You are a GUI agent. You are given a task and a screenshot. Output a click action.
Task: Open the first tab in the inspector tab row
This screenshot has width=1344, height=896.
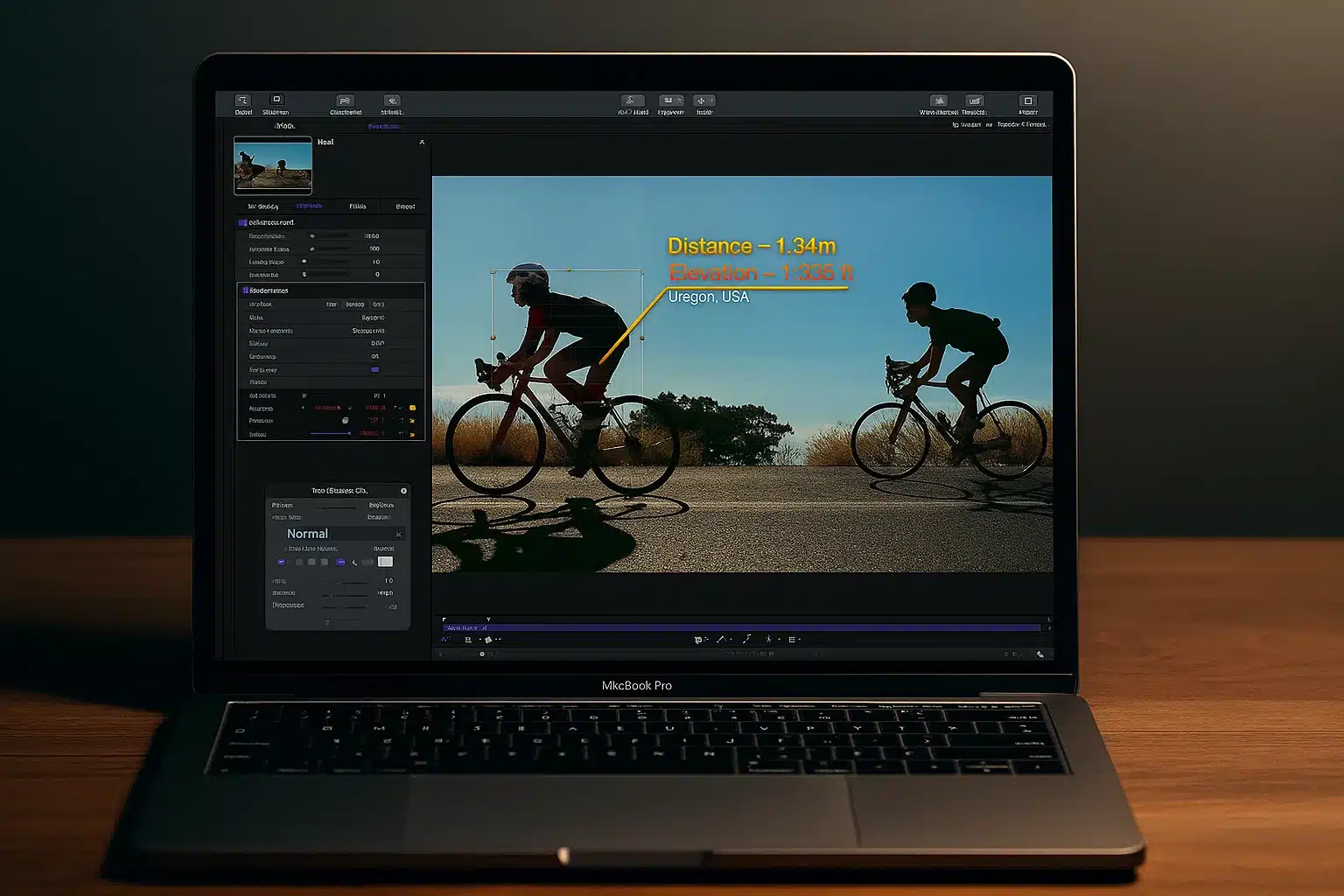[x=263, y=206]
